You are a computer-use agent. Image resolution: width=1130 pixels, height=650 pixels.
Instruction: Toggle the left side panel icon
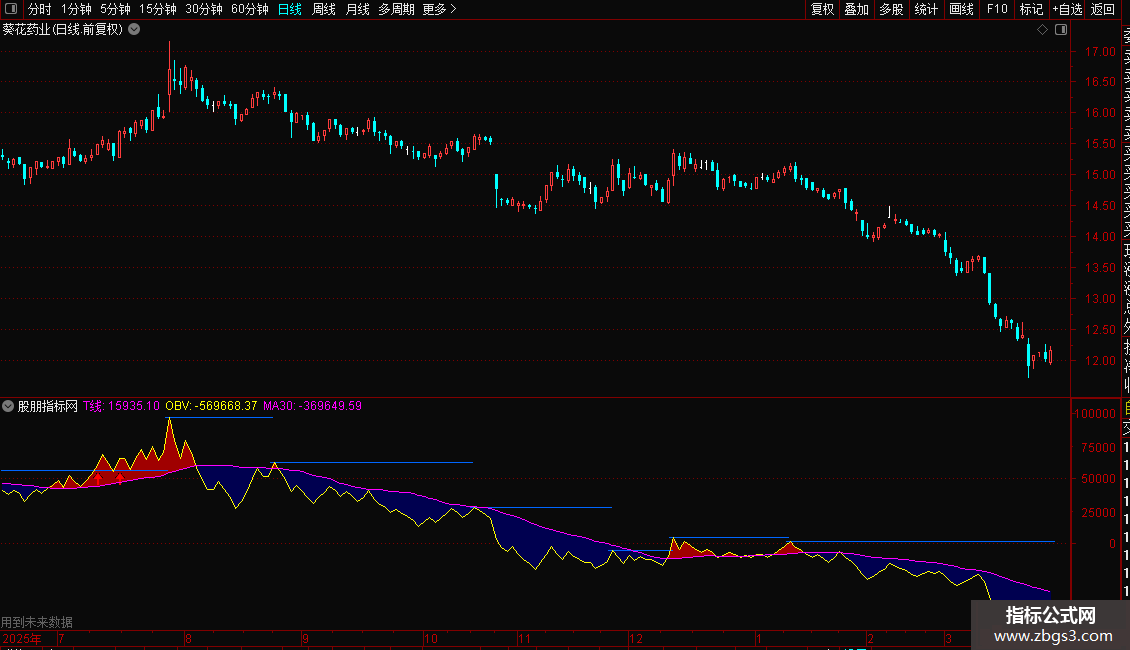click(9, 9)
